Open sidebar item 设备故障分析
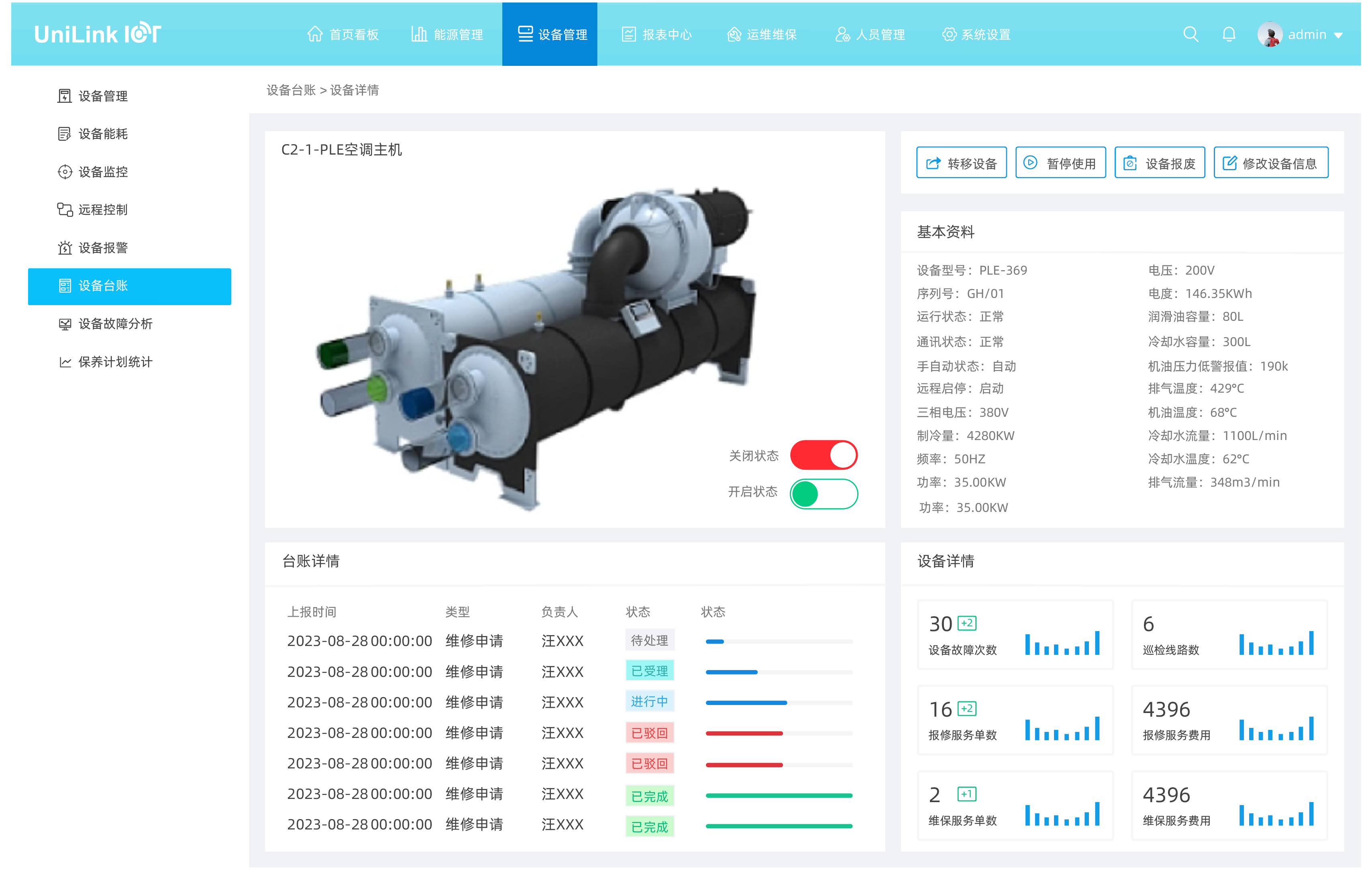This screenshot has width=1372, height=870. click(x=106, y=324)
